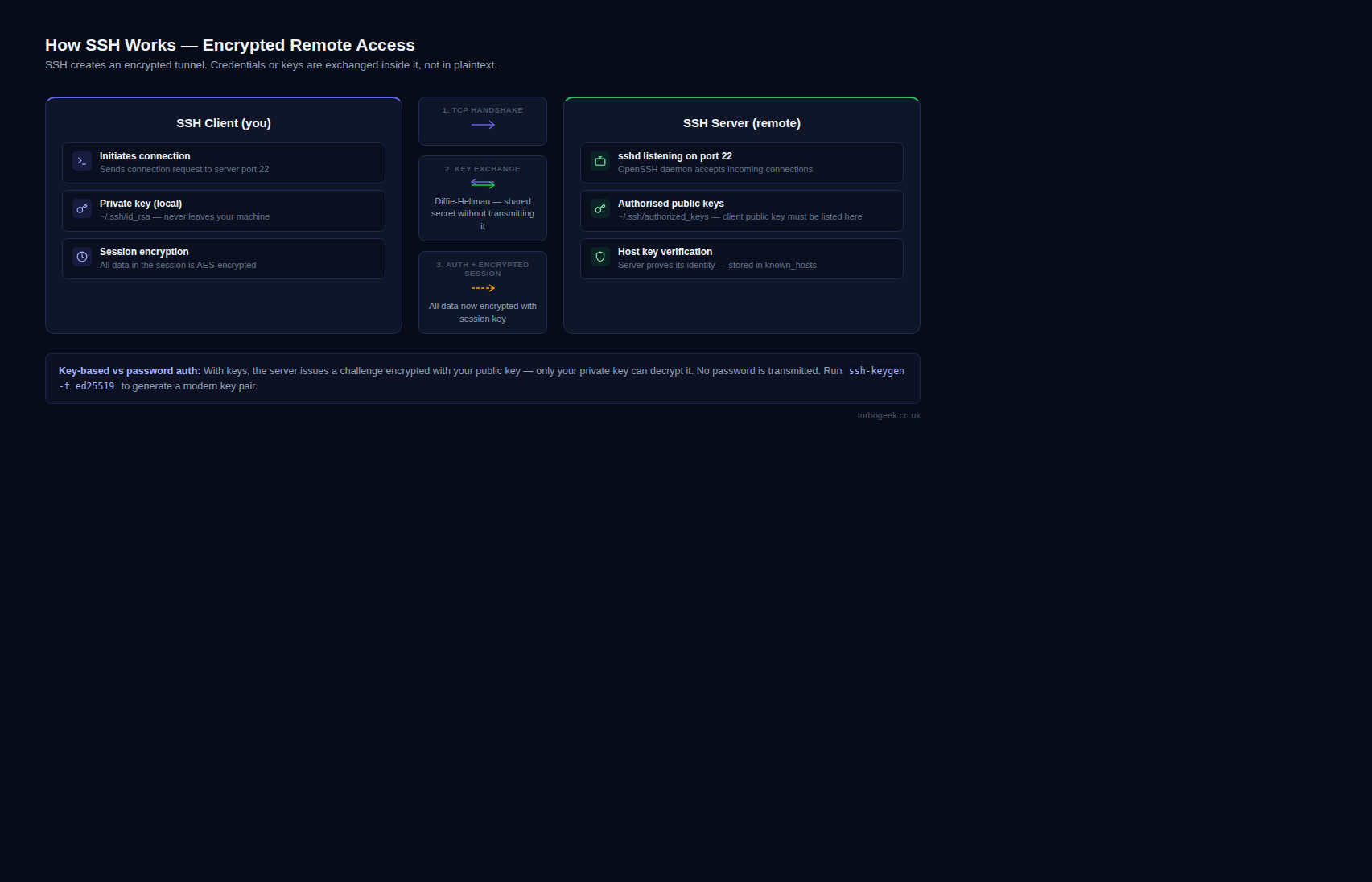The width and height of the screenshot is (1372, 882).
Task: Select the Session encryption card
Action: click(x=224, y=258)
